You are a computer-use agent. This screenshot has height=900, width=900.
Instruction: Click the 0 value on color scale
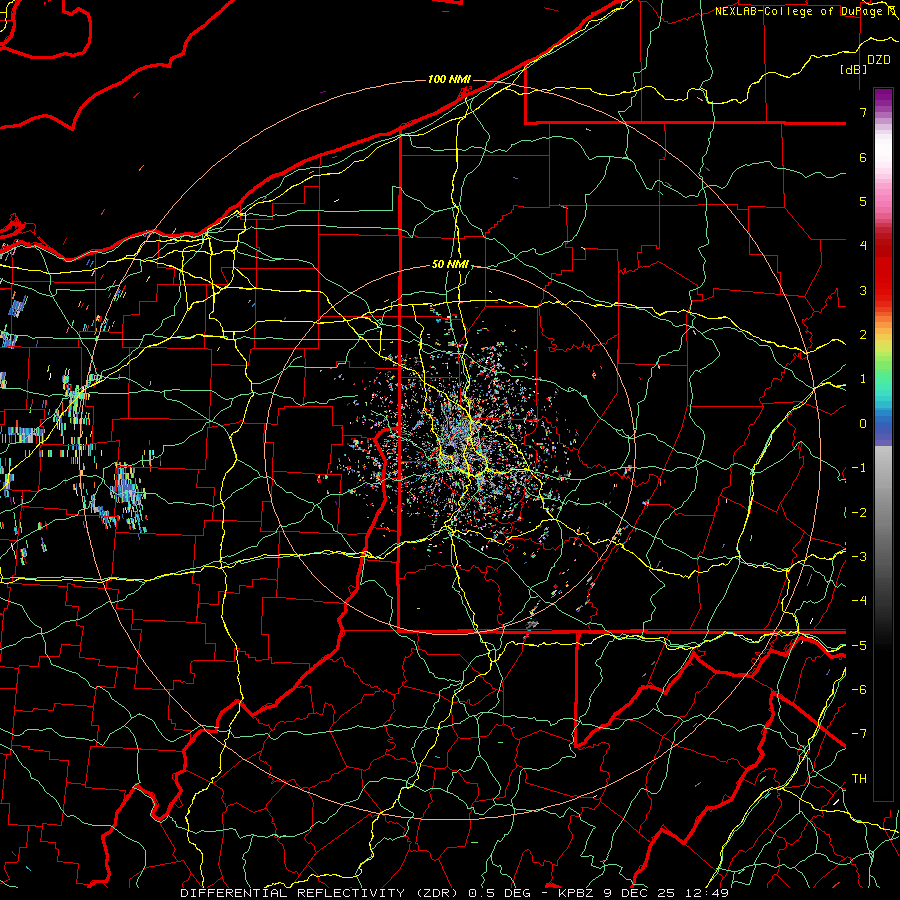pyautogui.click(x=863, y=424)
